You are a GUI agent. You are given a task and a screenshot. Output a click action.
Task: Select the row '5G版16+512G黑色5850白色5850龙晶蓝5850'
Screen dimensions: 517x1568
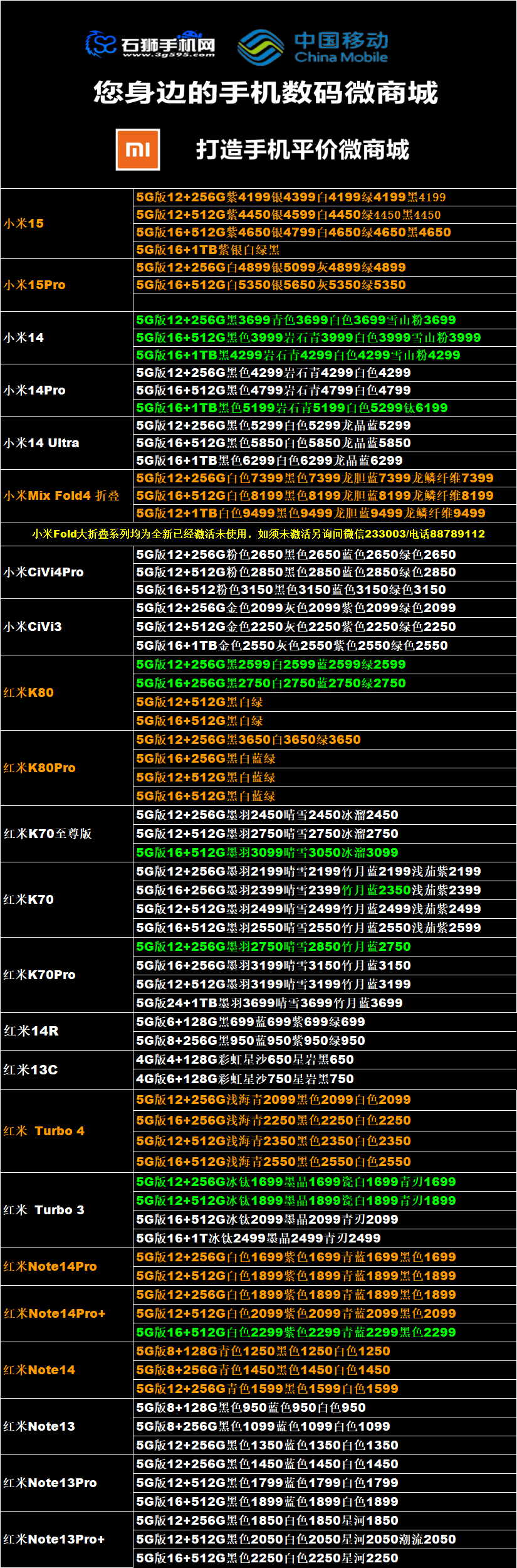pos(325,443)
